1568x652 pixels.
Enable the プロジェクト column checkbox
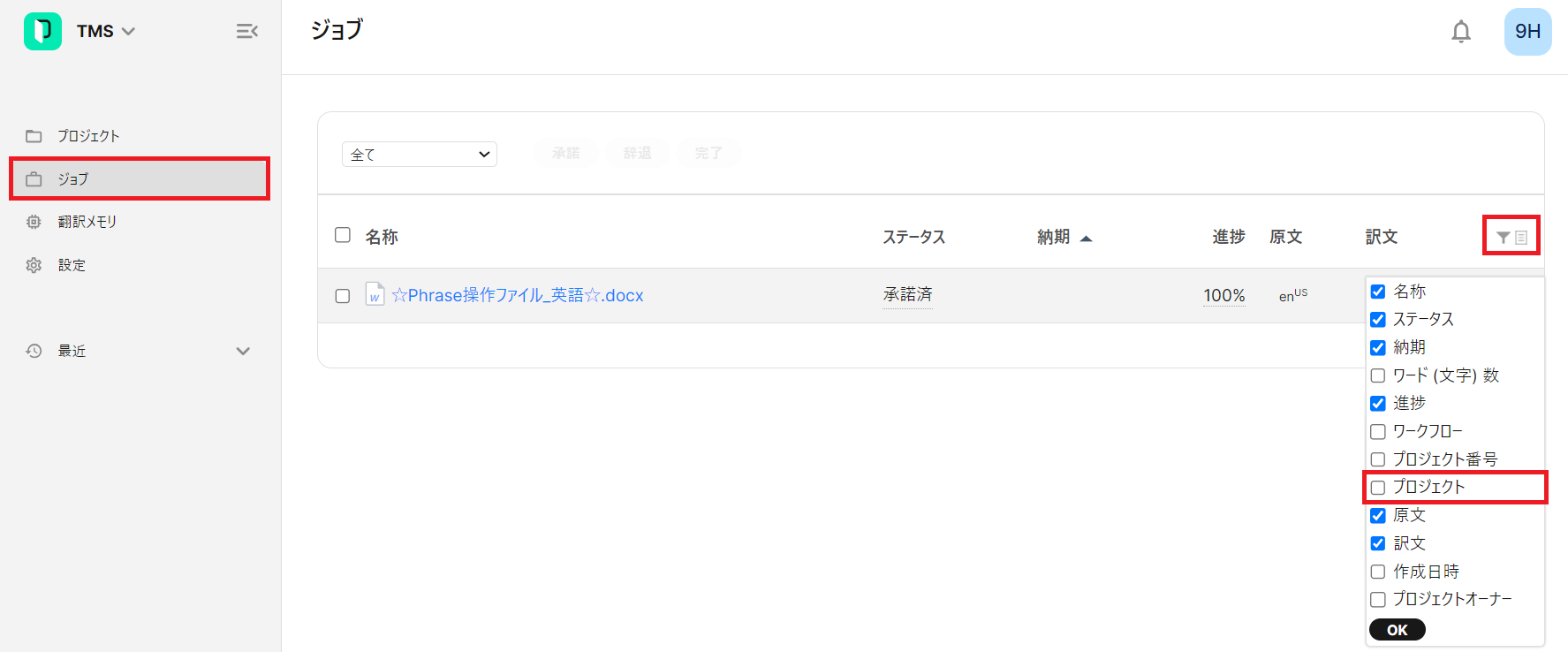click(1378, 488)
